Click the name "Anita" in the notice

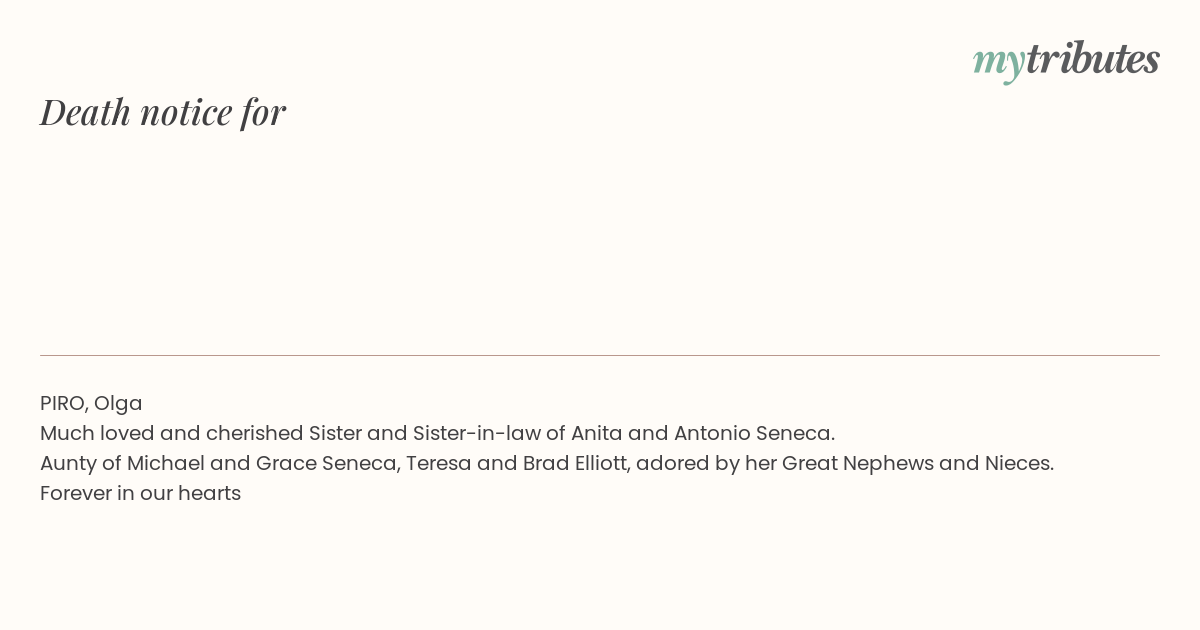pos(596,433)
